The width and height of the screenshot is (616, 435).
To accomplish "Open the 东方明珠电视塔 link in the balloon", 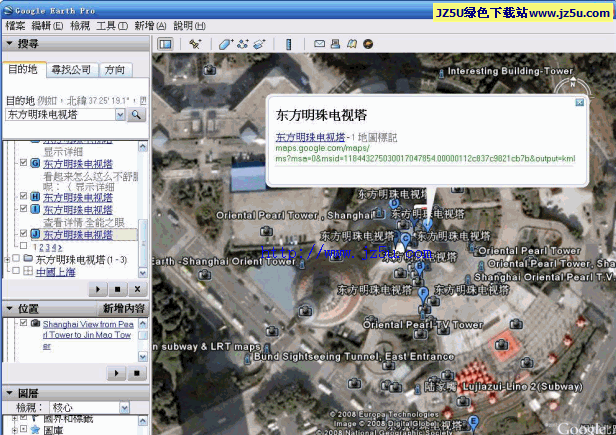I will [310, 137].
